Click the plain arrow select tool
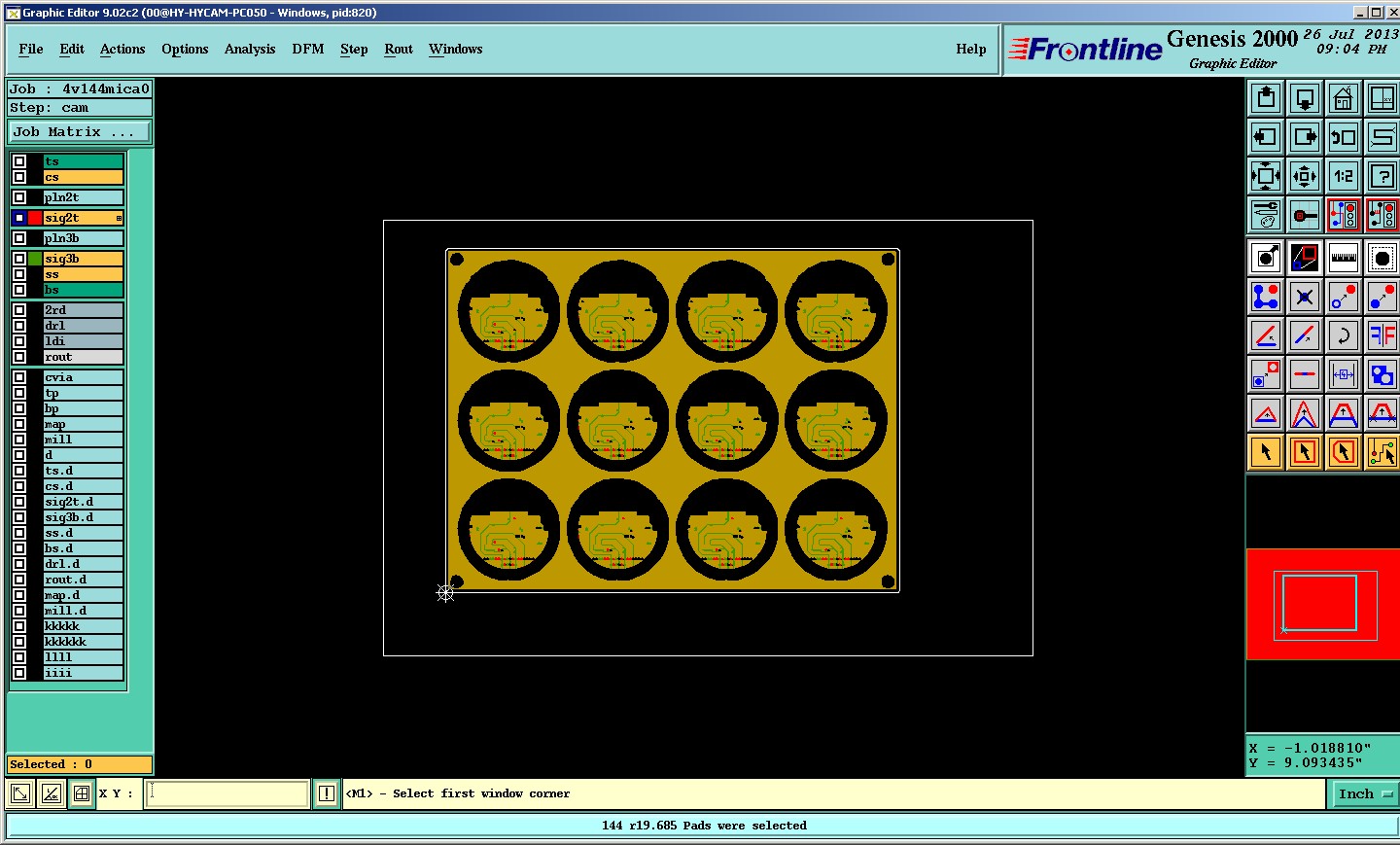The width and height of the screenshot is (1400, 845). [x=1266, y=452]
